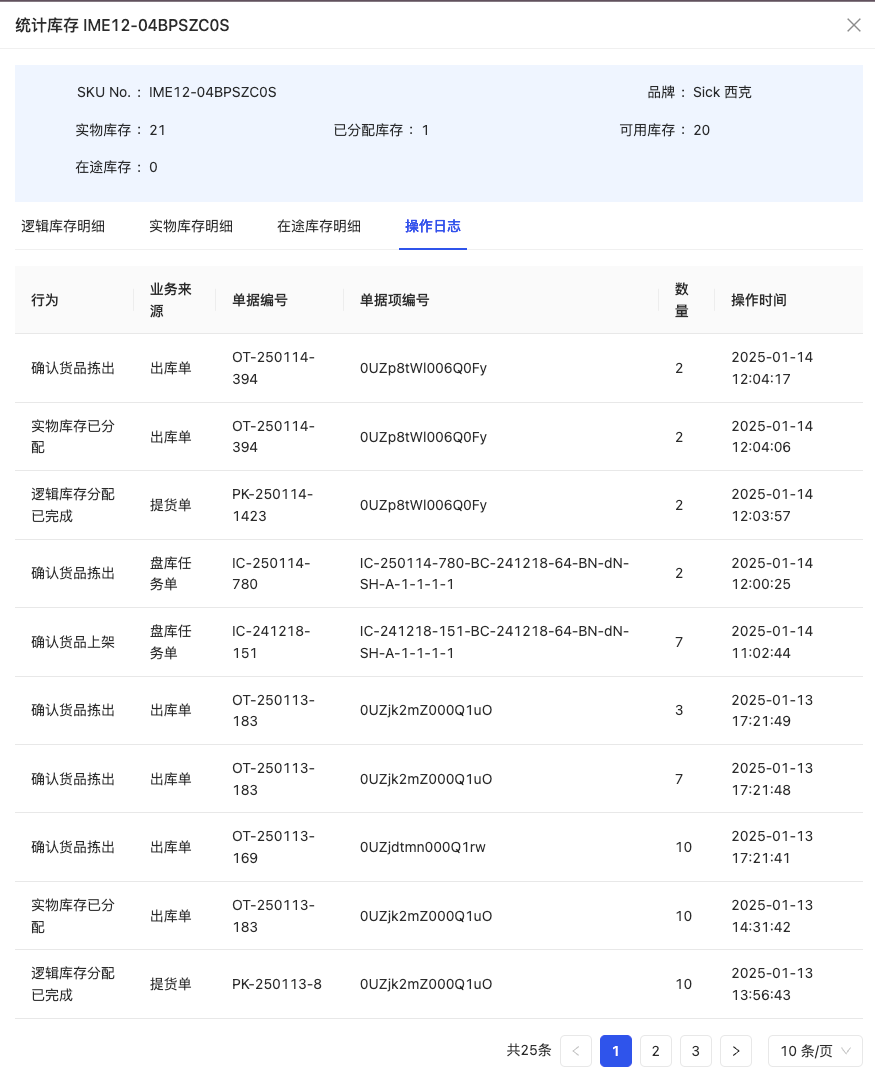The height and width of the screenshot is (1083, 875).
Task: Click the 操作时间 column header
Action: tap(758, 300)
